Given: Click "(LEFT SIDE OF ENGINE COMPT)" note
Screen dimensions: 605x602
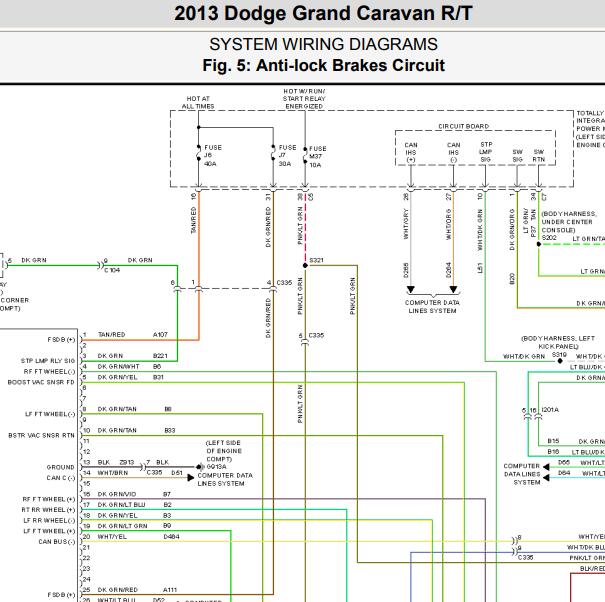Looking at the screenshot, I should (223, 451).
